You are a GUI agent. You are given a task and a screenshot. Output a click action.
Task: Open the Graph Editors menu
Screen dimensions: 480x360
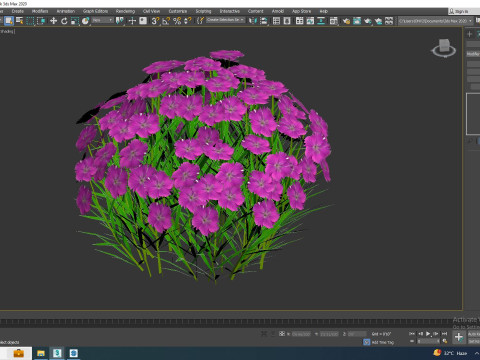[95, 11]
